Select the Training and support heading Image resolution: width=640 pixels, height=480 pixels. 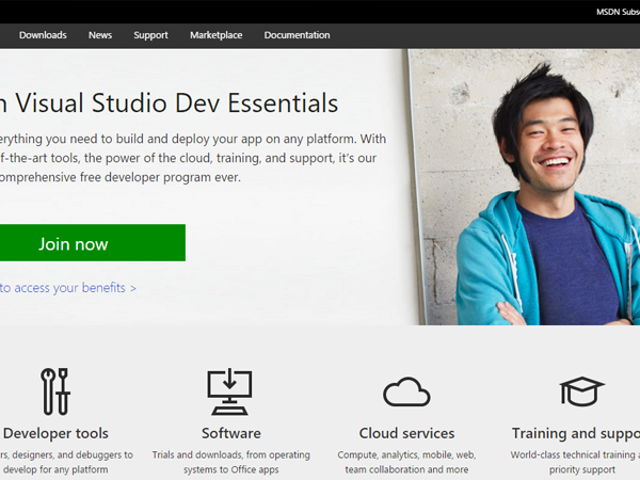pyautogui.click(x=576, y=433)
